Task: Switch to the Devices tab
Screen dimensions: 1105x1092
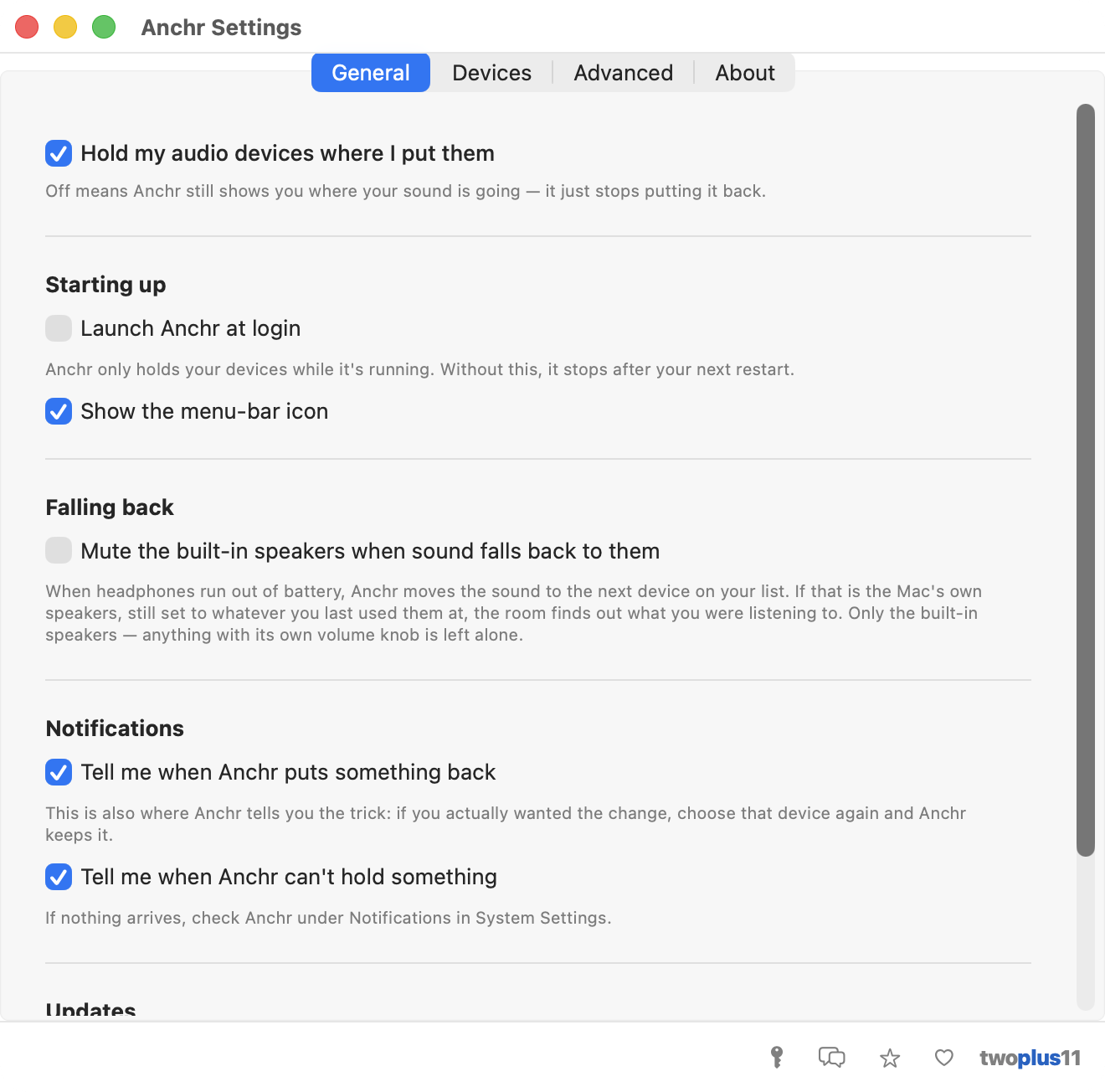Action: [491, 73]
